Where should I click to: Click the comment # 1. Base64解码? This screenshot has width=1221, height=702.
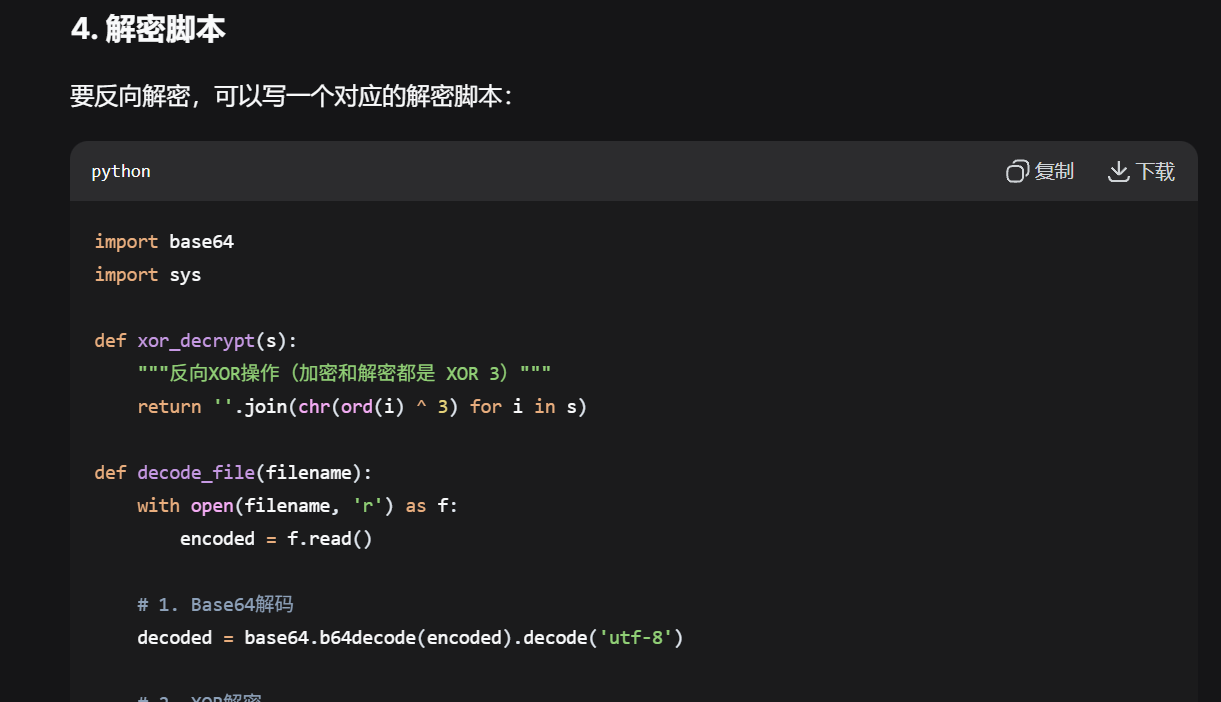point(214,604)
